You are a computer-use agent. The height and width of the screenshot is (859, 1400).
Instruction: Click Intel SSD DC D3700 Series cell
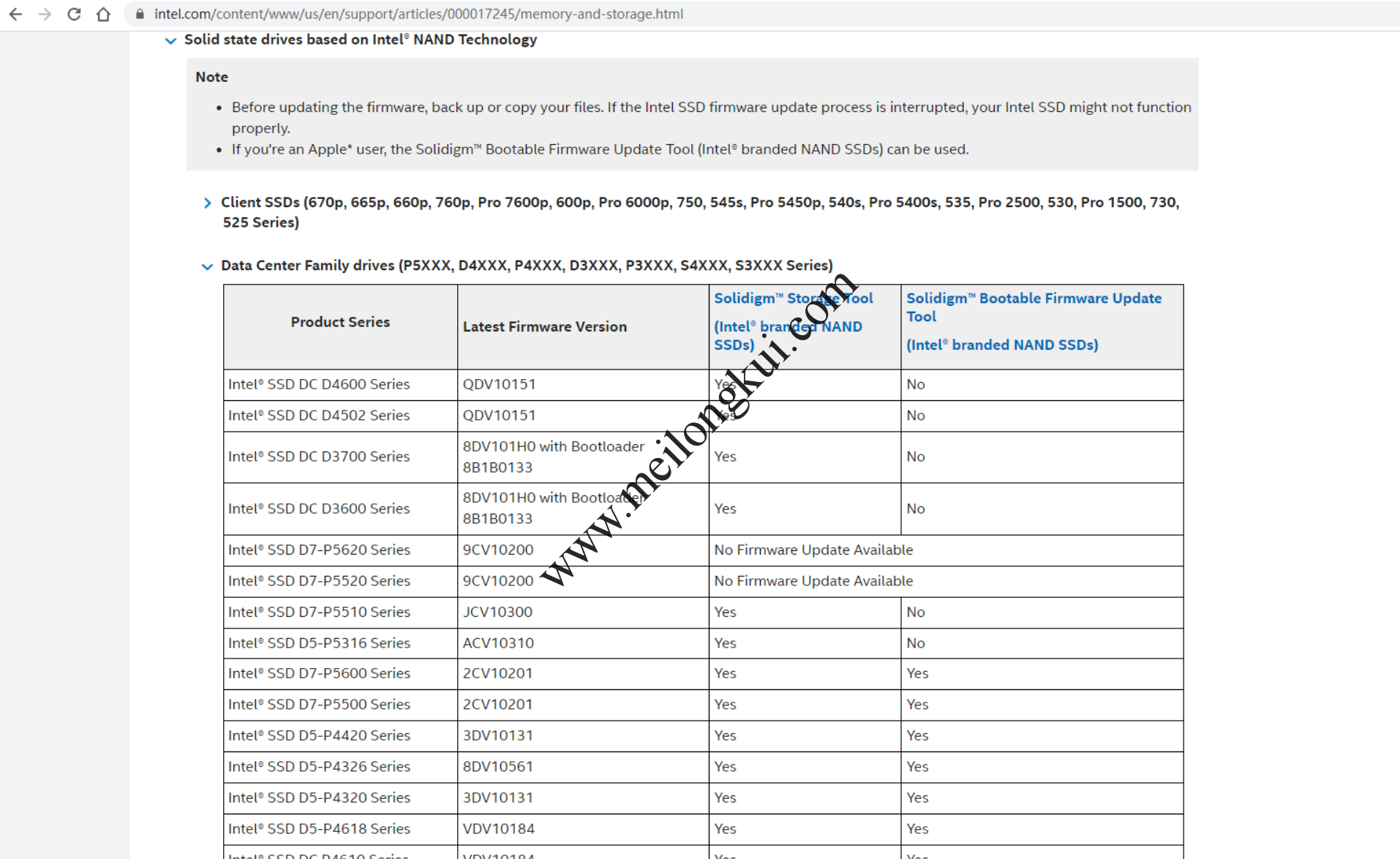point(340,457)
